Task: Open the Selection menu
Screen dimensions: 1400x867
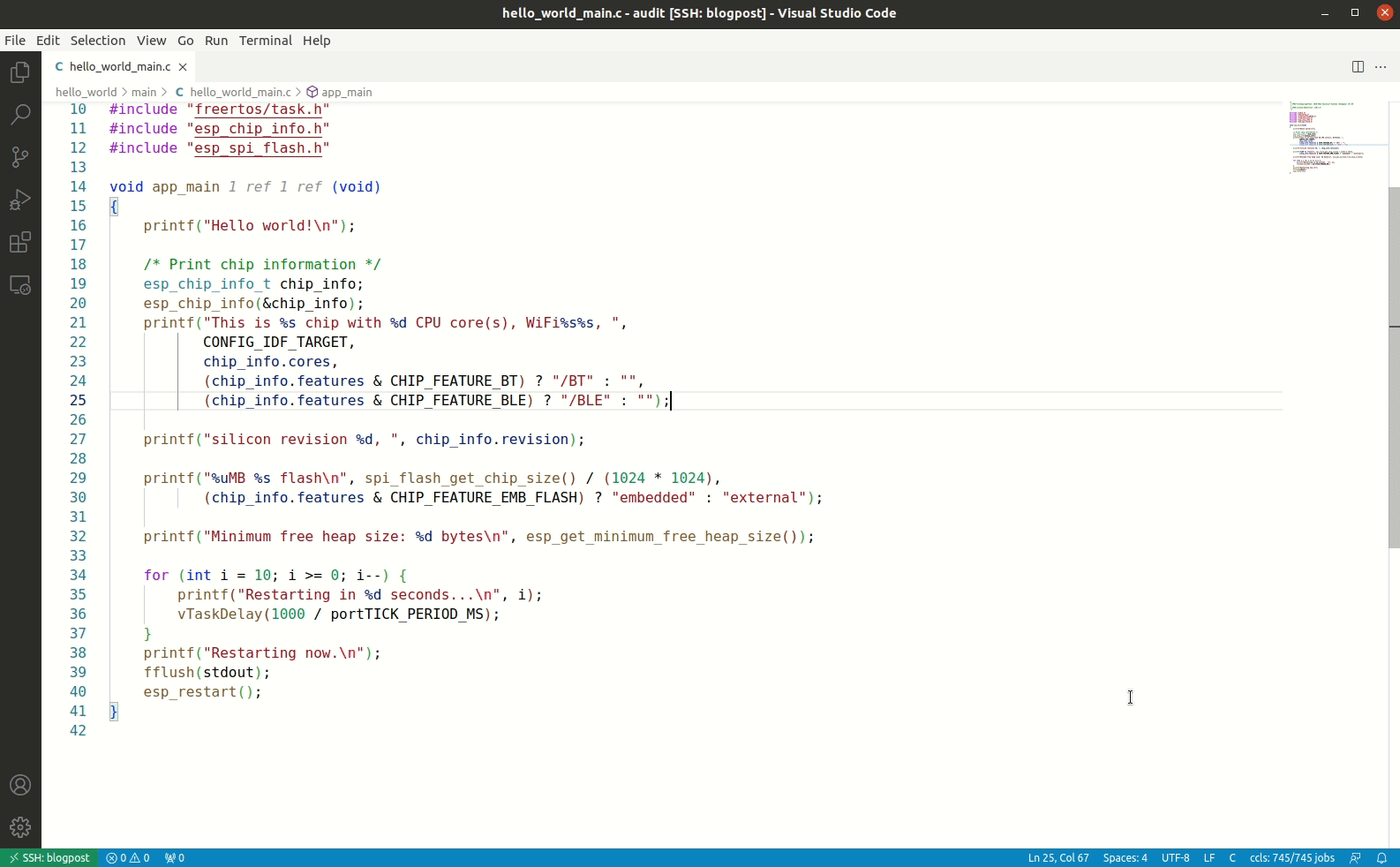Action: click(x=98, y=41)
